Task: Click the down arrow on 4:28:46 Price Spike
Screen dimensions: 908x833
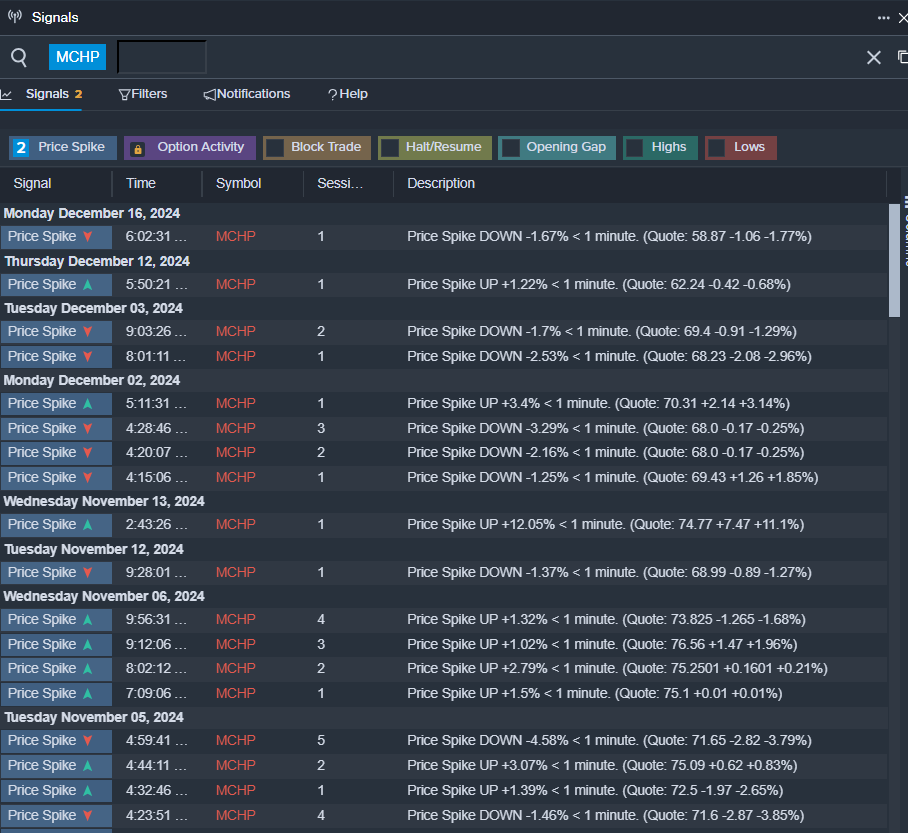Action: [87, 428]
